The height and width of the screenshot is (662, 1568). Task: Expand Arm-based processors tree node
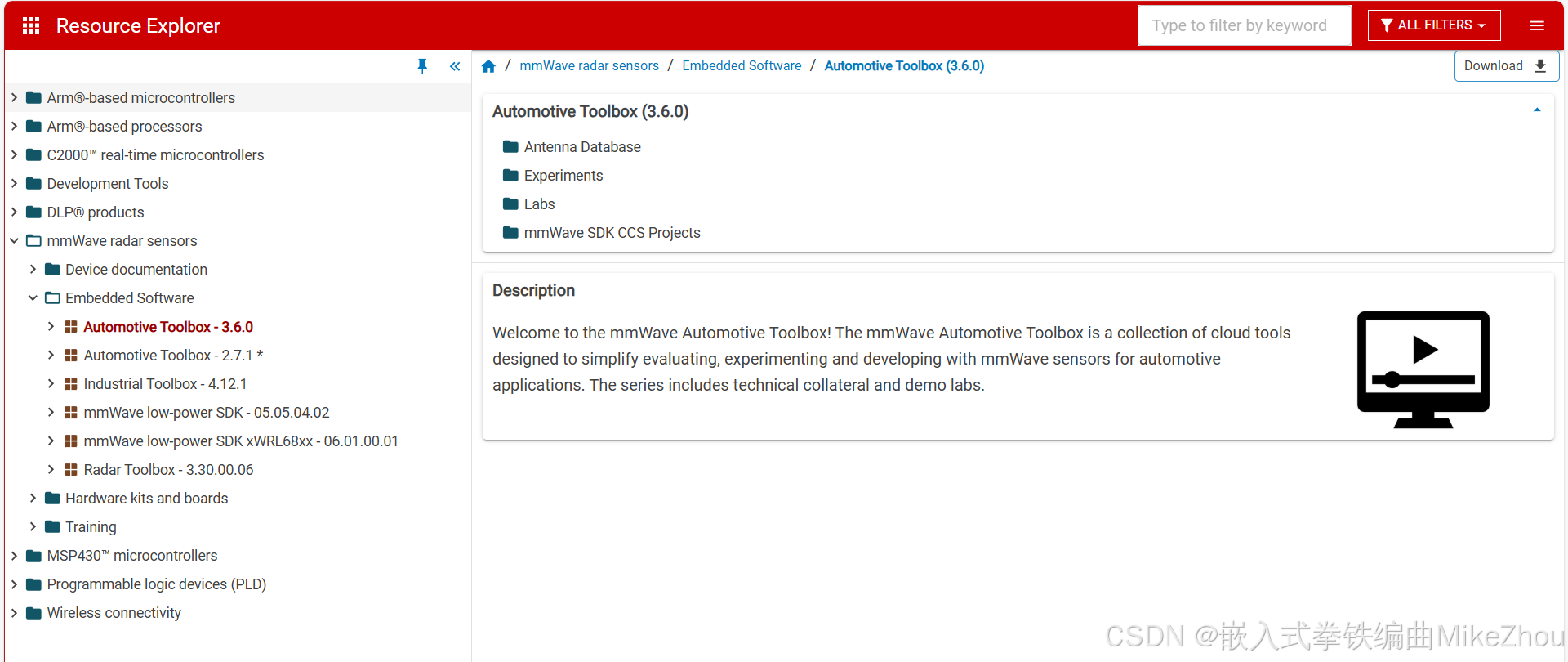click(x=14, y=126)
